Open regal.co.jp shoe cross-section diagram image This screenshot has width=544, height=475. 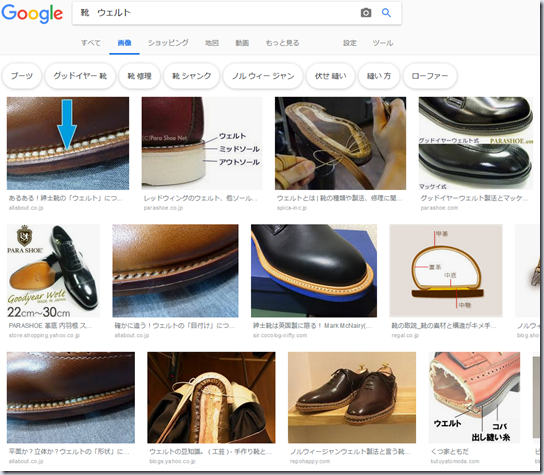click(x=446, y=271)
